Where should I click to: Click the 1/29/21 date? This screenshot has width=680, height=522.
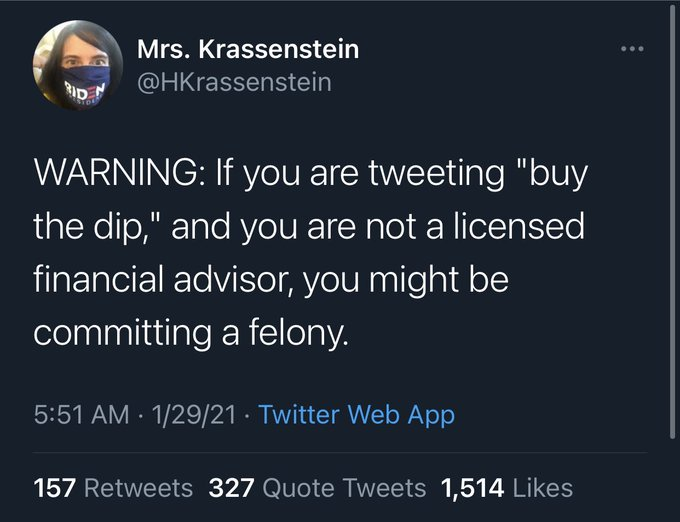(x=194, y=414)
